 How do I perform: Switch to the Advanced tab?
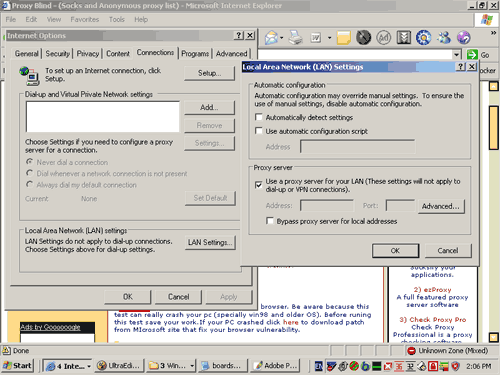(232, 53)
